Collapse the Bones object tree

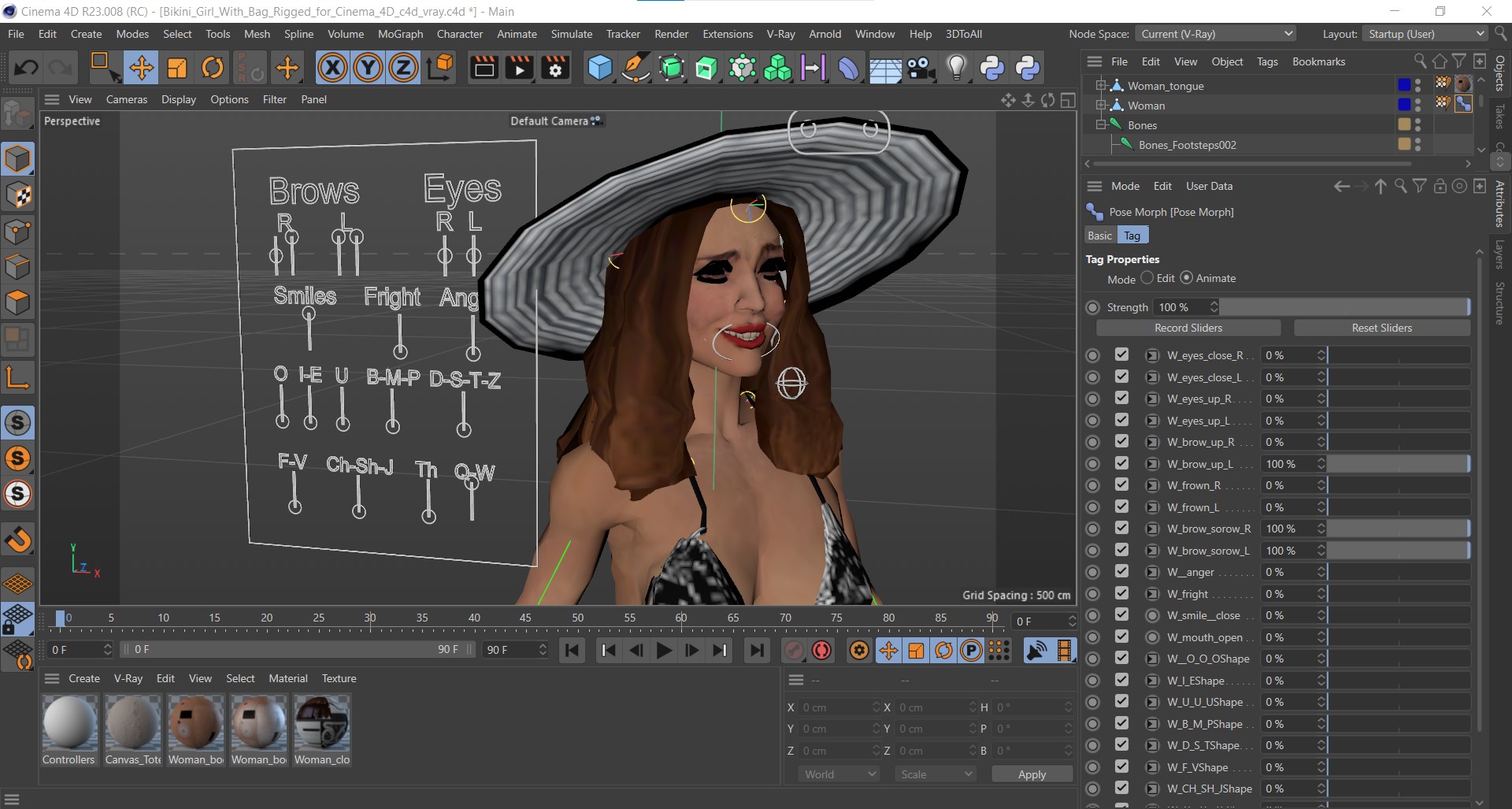[x=1101, y=124]
